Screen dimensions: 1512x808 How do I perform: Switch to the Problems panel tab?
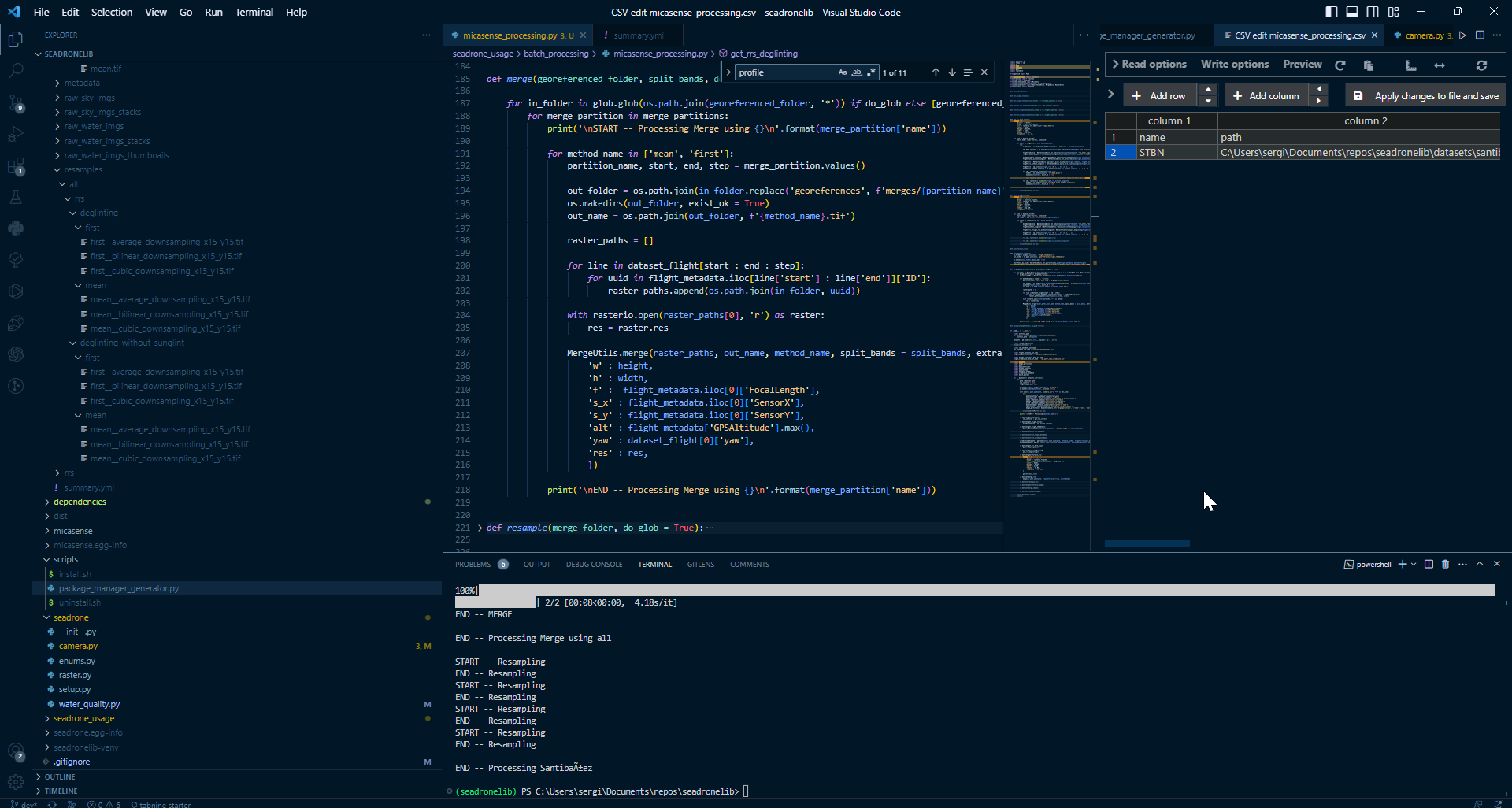(472, 564)
